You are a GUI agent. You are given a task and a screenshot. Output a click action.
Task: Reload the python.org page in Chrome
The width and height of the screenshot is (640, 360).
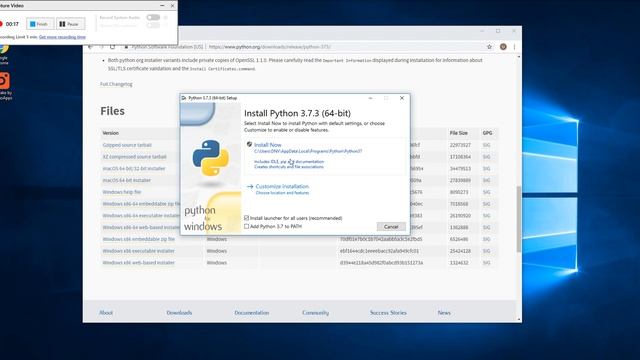[113, 47]
